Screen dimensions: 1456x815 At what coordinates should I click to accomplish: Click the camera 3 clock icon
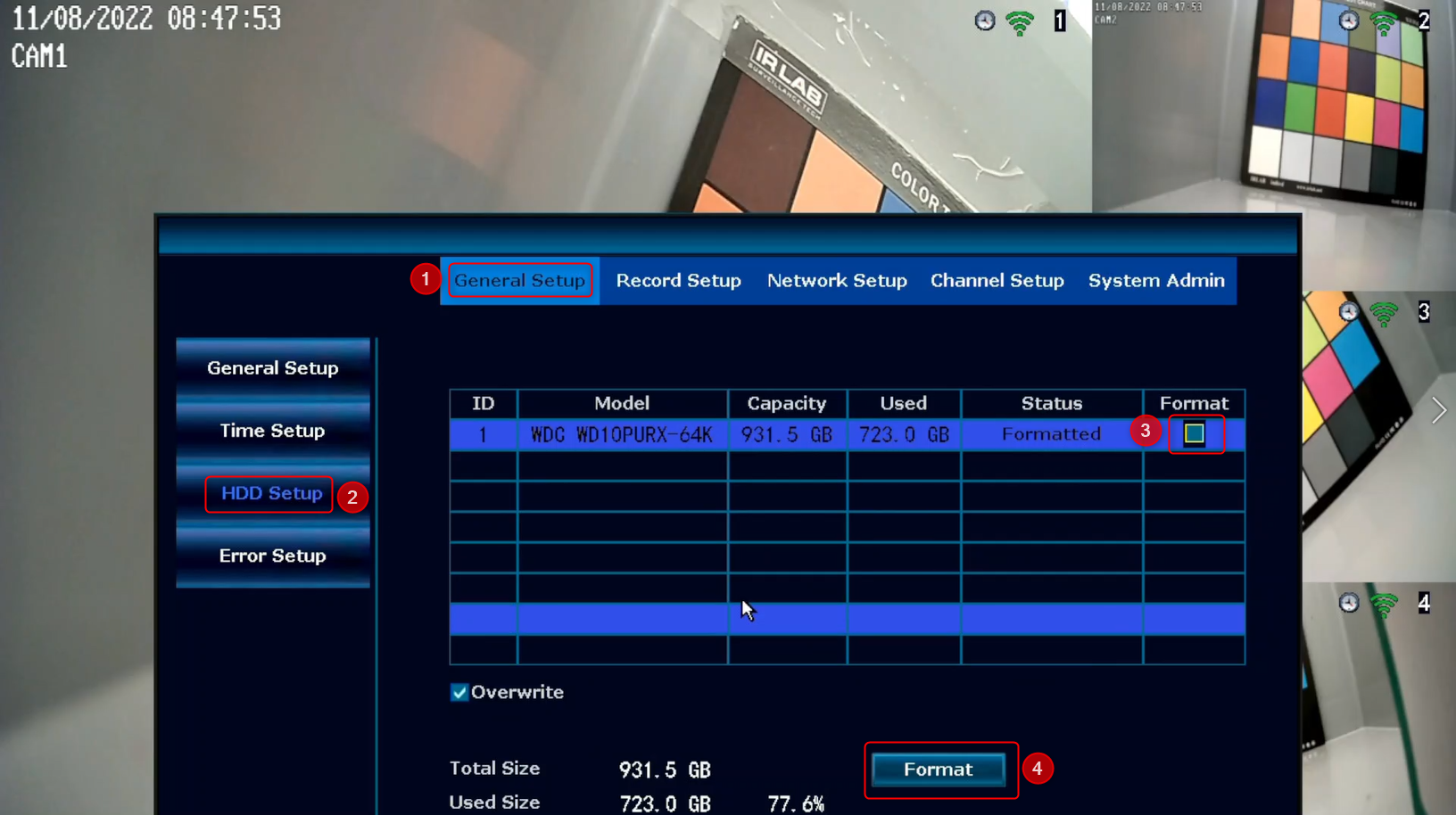(1349, 311)
